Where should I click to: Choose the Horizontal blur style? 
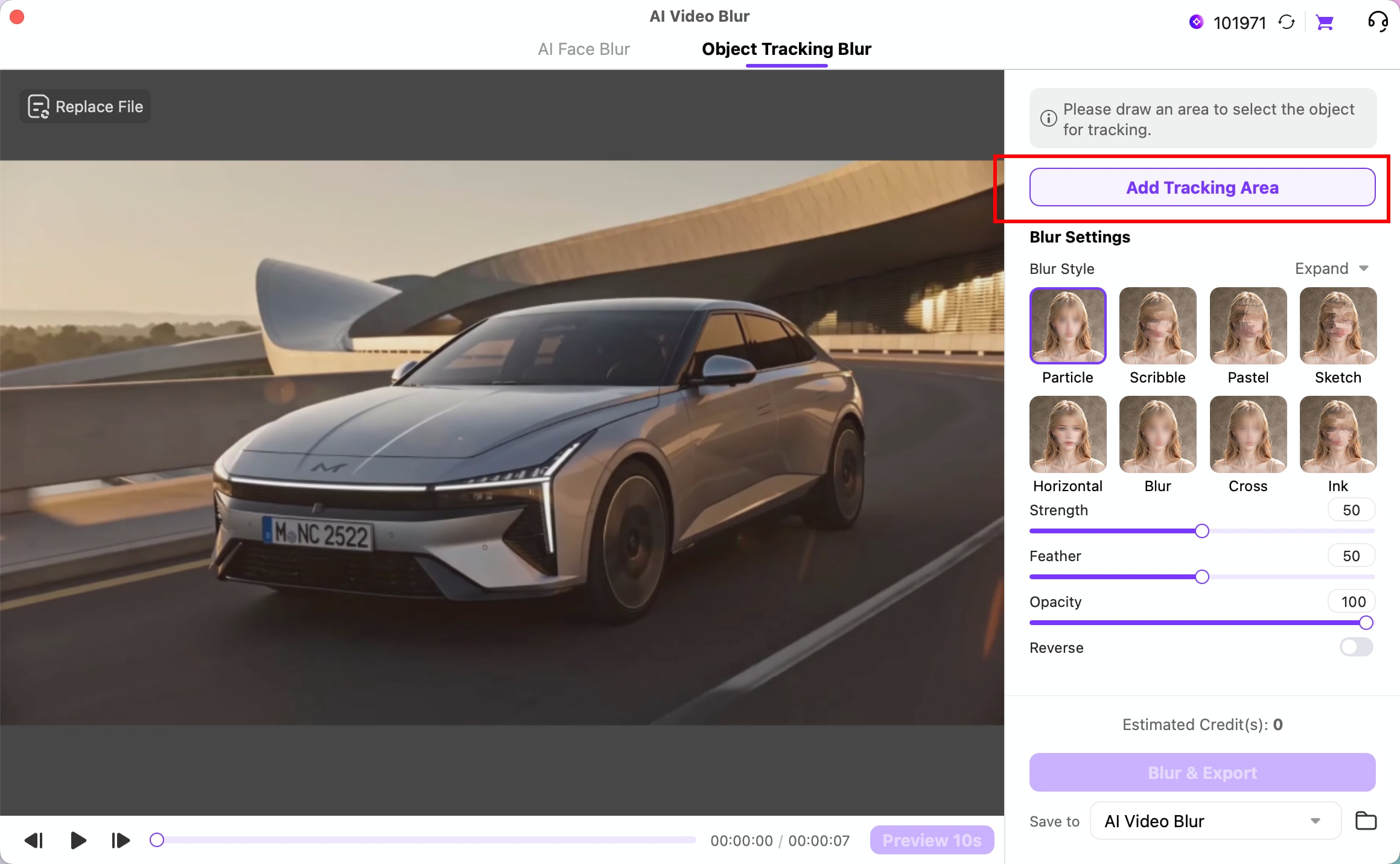1067,434
